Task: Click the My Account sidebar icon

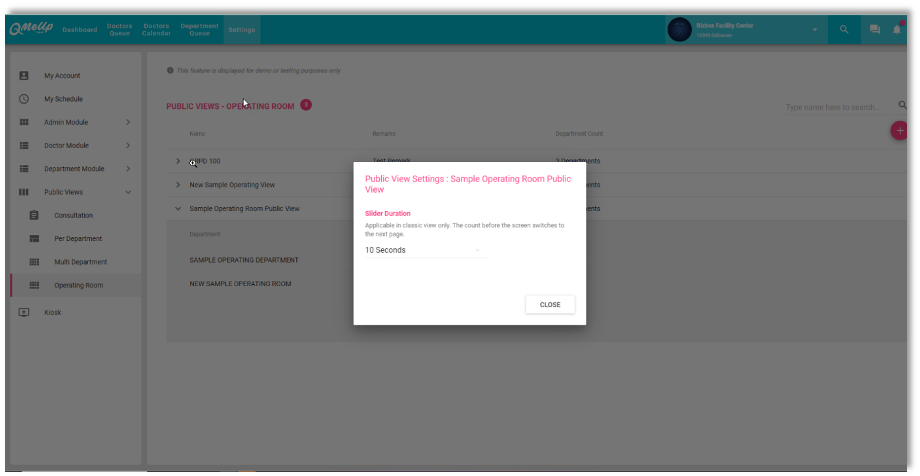Action: (24, 76)
